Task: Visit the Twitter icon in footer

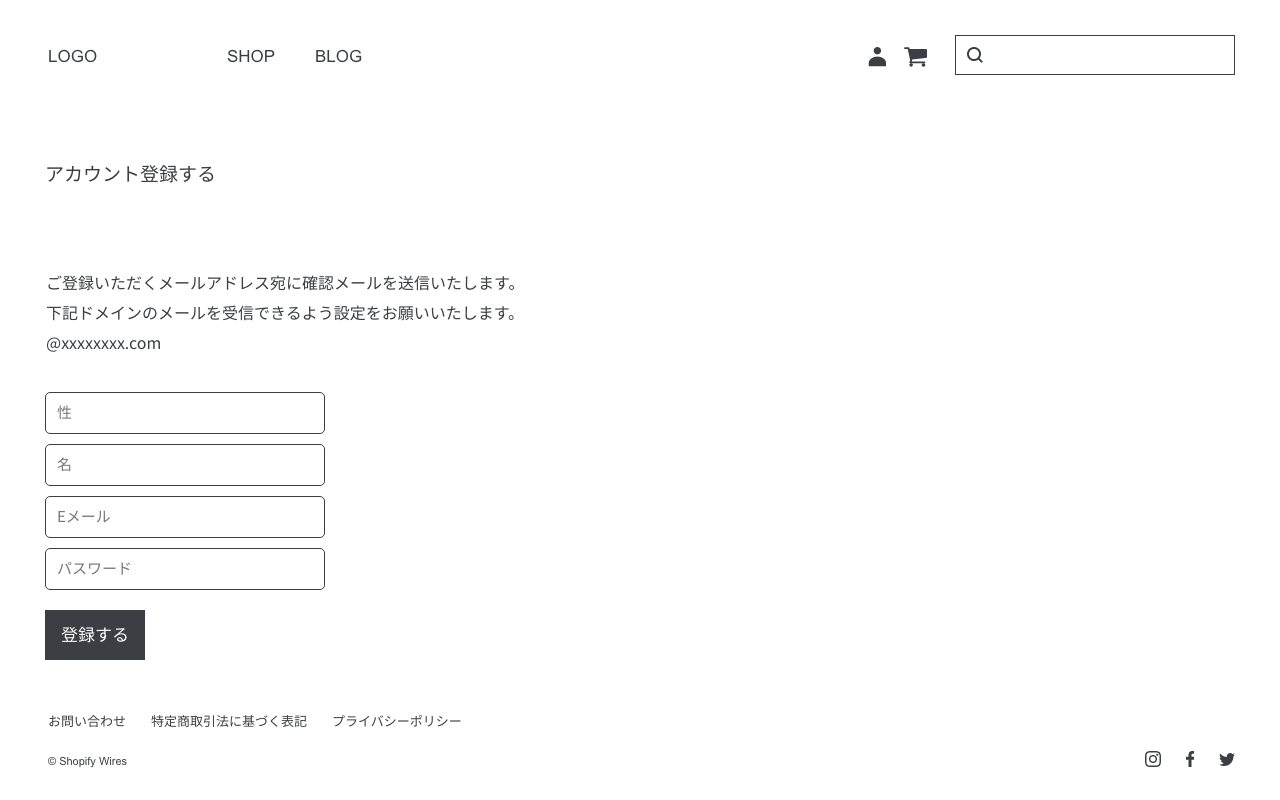Action: tap(1227, 759)
